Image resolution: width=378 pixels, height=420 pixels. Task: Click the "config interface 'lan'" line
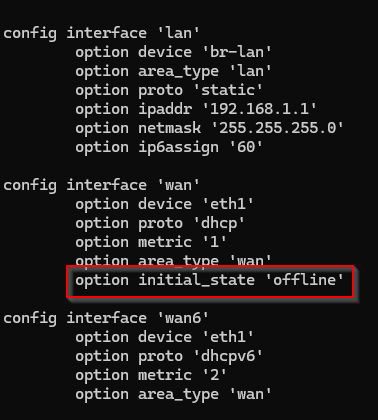[102, 34]
